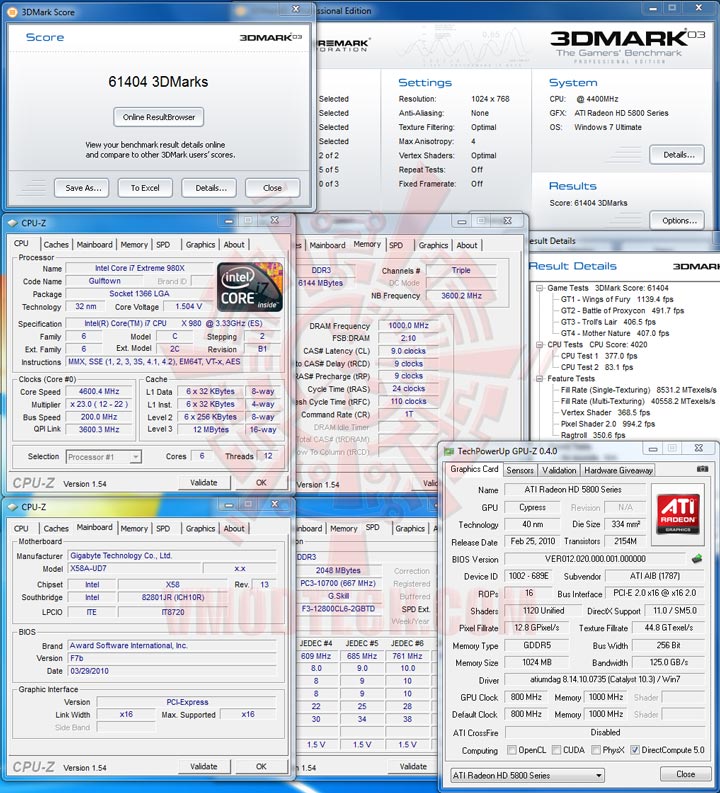Click the BIOS Version VER012.020.000.001.000000 field
The height and width of the screenshot is (793, 720).
tap(595, 559)
